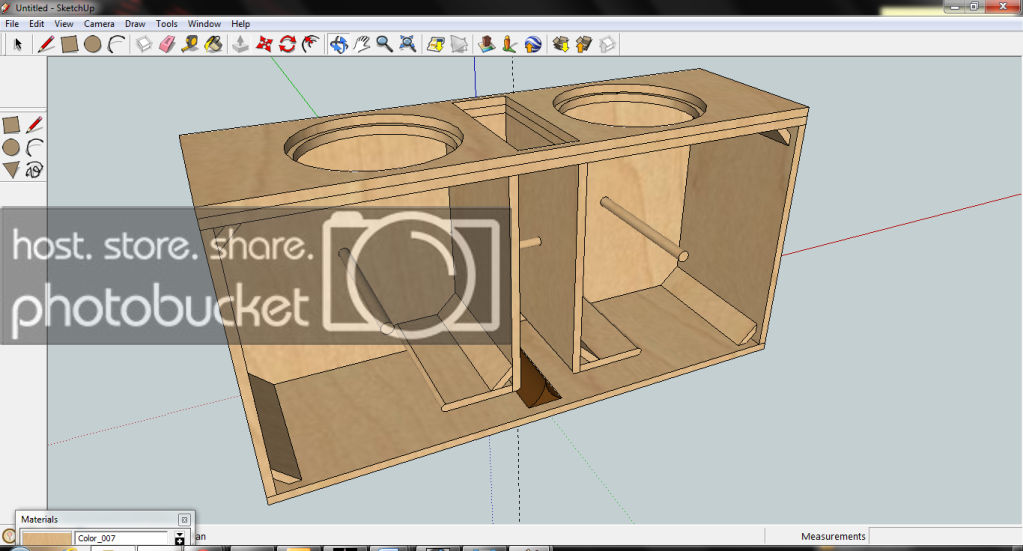Screen dimensions: 1023x551
Task: Click the Color_007 material name field
Action: pyautogui.click(x=121, y=538)
